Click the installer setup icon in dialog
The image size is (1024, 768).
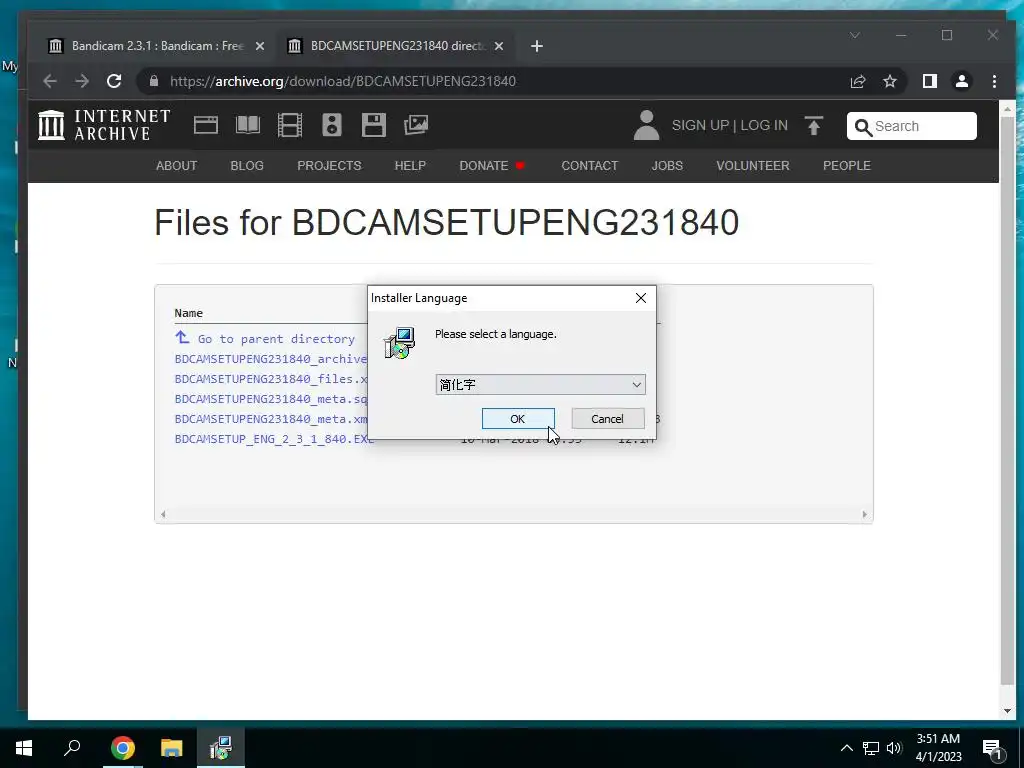pos(400,344)
